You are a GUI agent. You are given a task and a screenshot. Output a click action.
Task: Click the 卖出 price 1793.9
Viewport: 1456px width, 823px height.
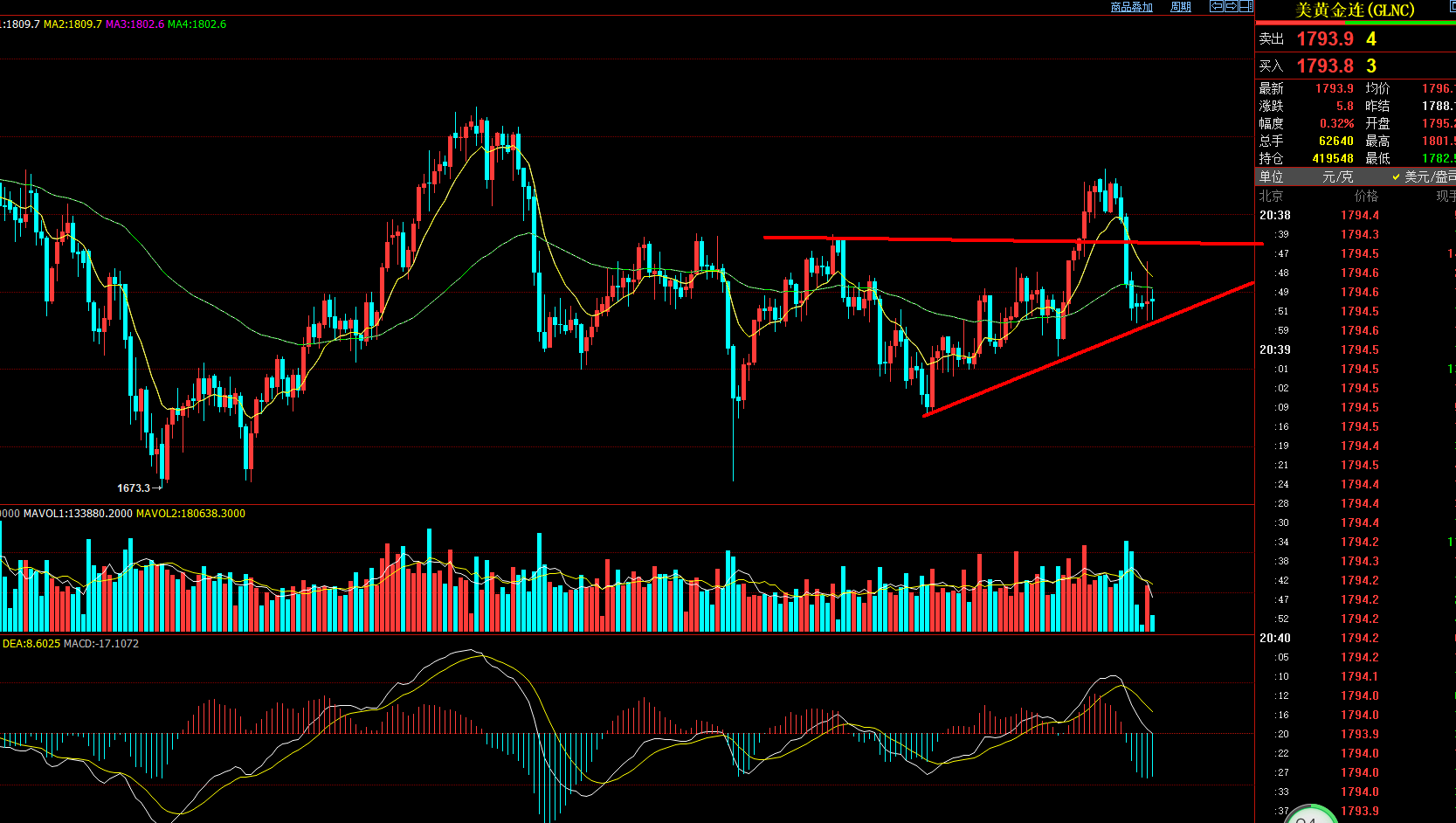coord(1325,38)
